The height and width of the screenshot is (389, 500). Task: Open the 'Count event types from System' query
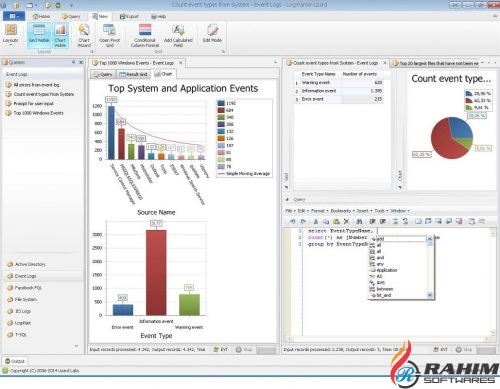(x=40, y=94)
